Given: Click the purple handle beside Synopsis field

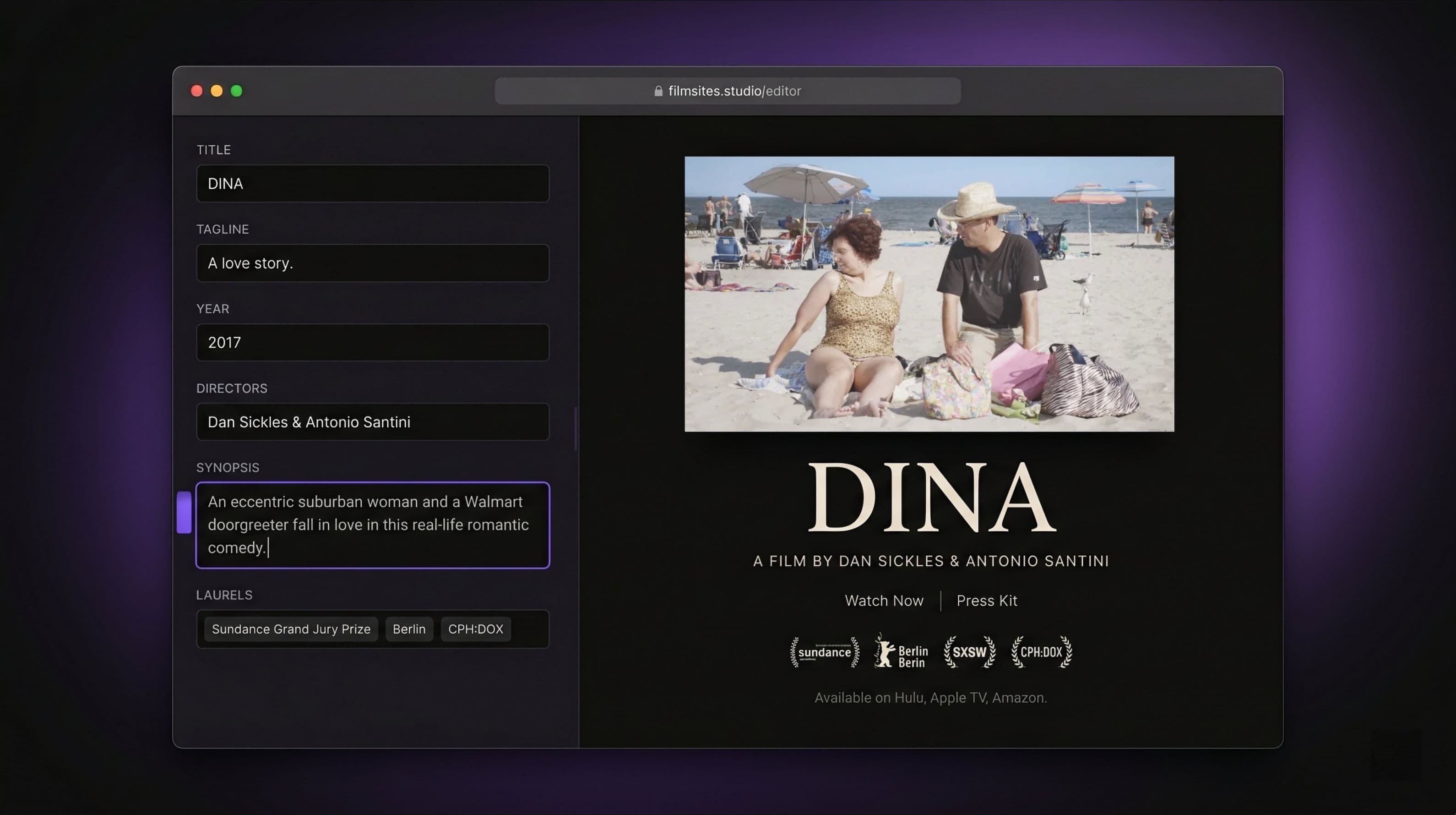Looking at the screenshot, I should pos(184,513).
